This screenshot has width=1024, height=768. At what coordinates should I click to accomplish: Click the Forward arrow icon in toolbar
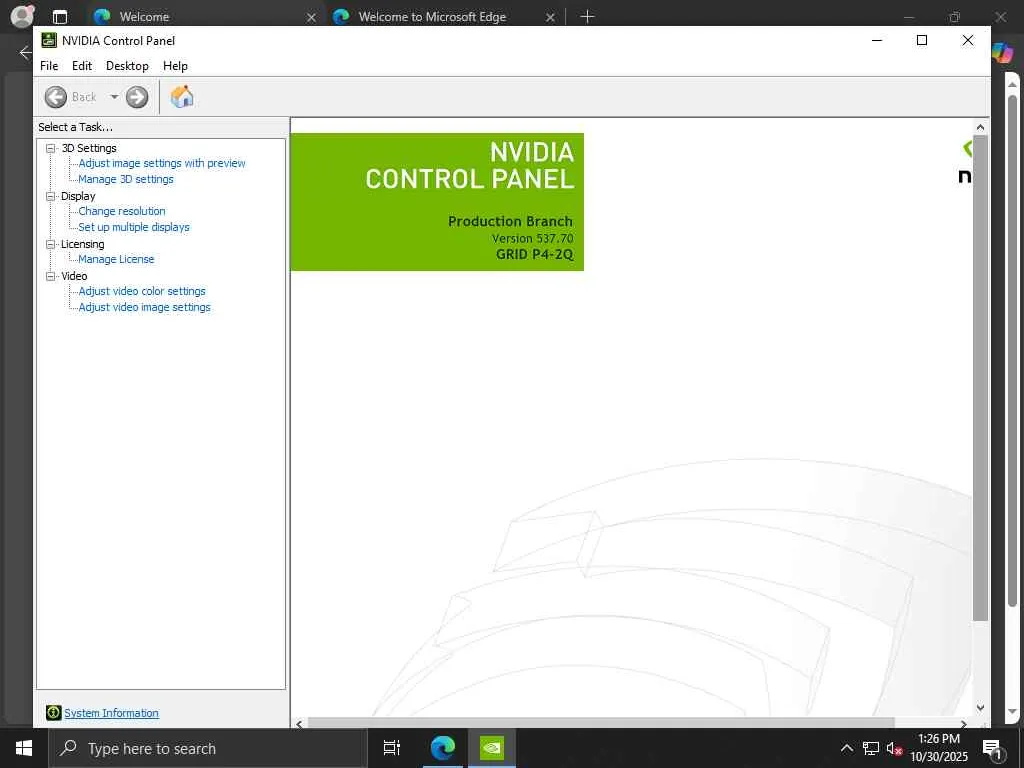(x=137, y=97)
